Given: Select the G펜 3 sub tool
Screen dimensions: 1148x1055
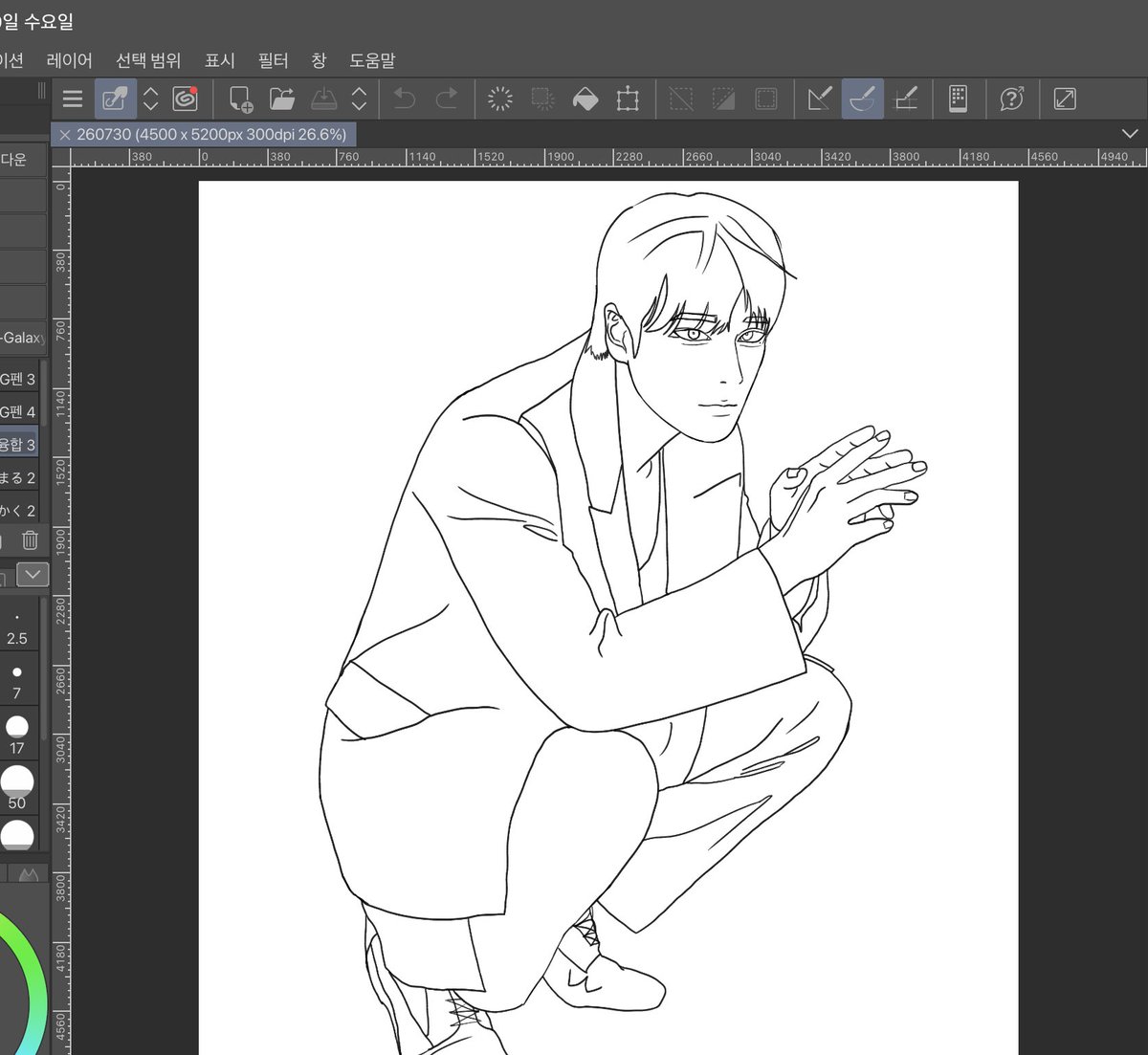Looking at the screenshot, I should click(18, 379).
